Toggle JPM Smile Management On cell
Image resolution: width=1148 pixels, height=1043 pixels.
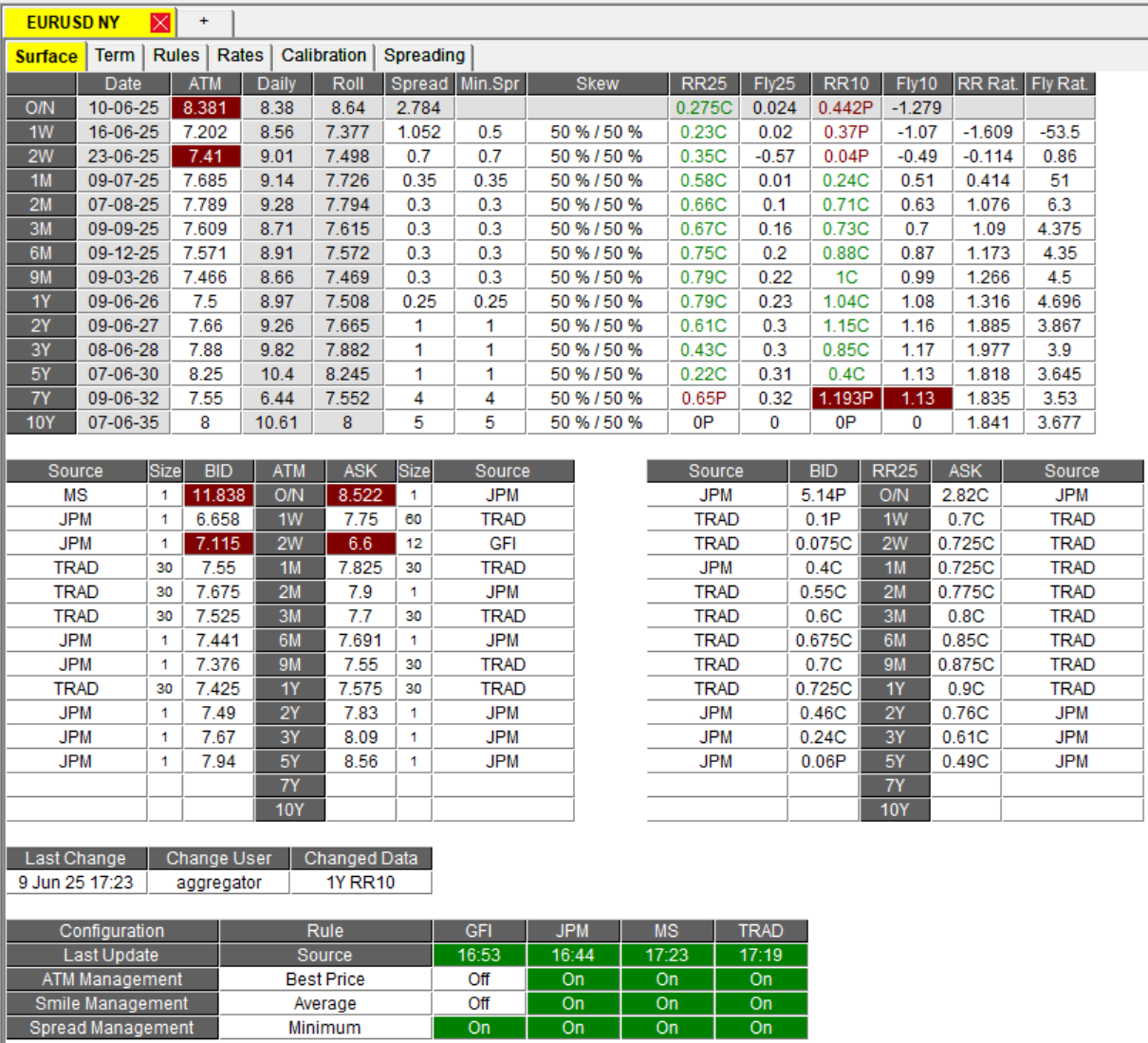point(573,1004)
